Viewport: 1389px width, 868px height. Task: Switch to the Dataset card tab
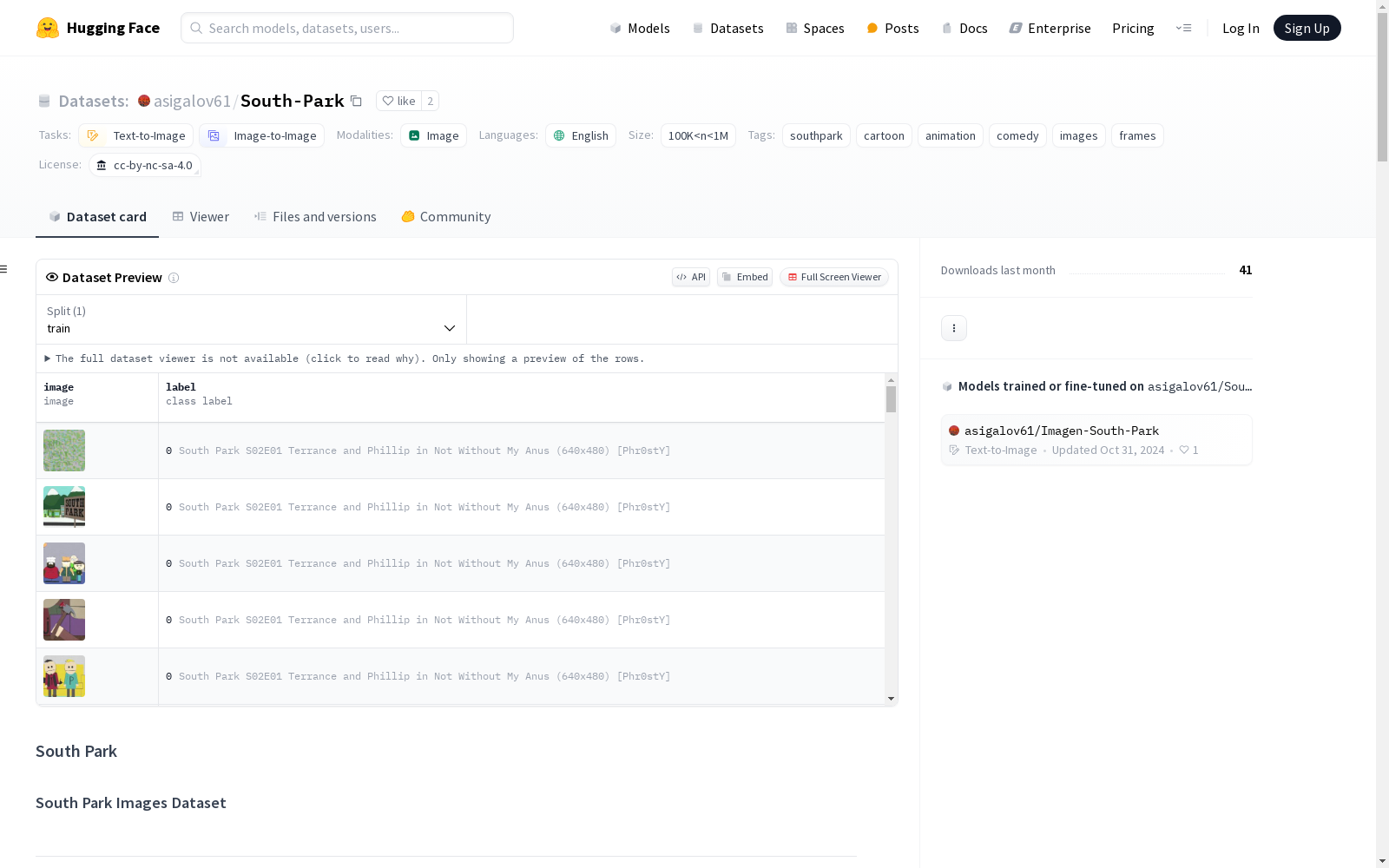coord(97,217)
